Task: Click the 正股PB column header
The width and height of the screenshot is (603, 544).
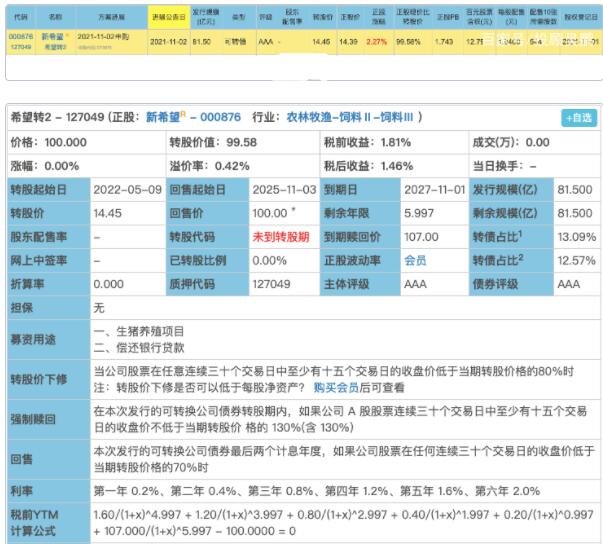Action: click(448, 17)
